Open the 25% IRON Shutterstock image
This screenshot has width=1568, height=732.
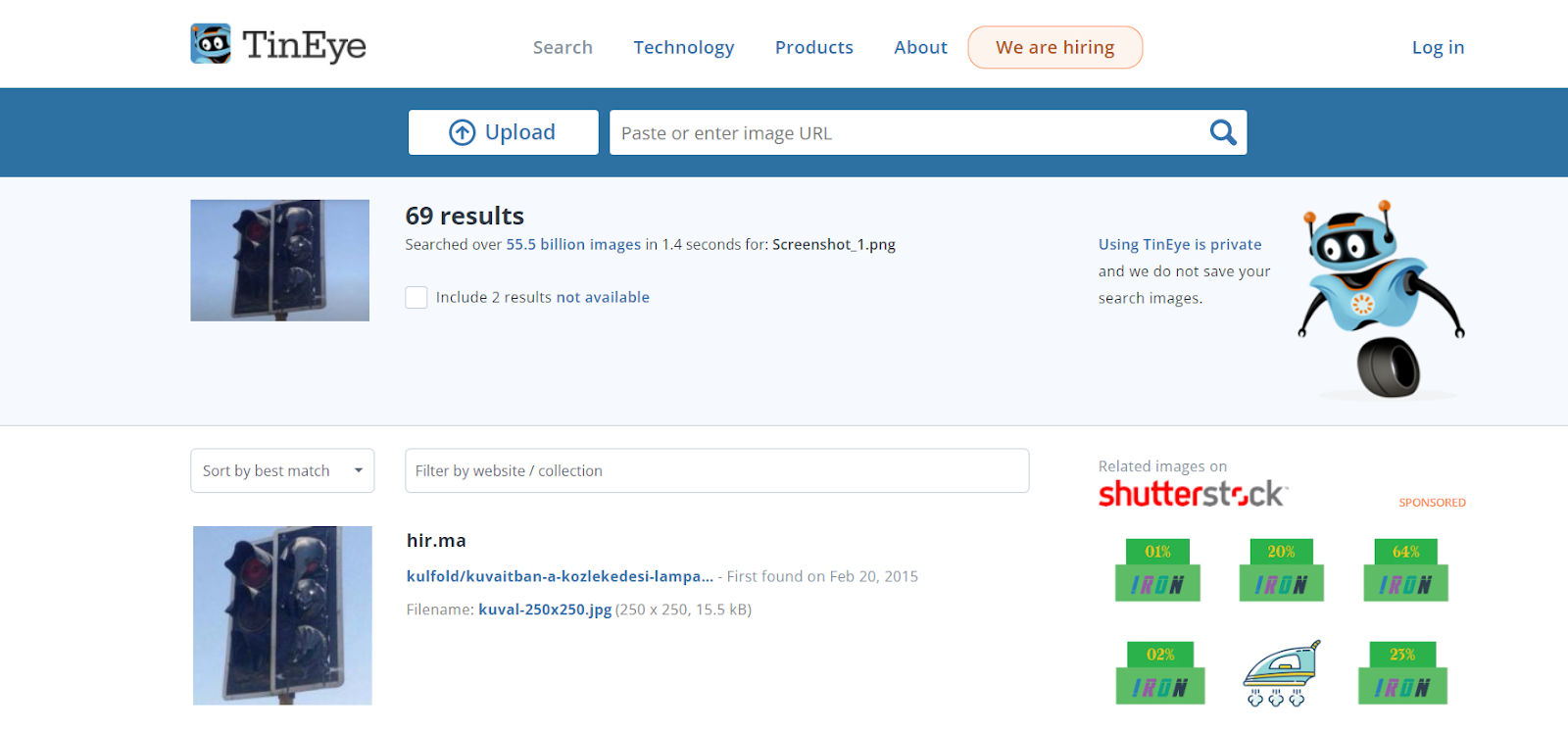pos(1402,672)
